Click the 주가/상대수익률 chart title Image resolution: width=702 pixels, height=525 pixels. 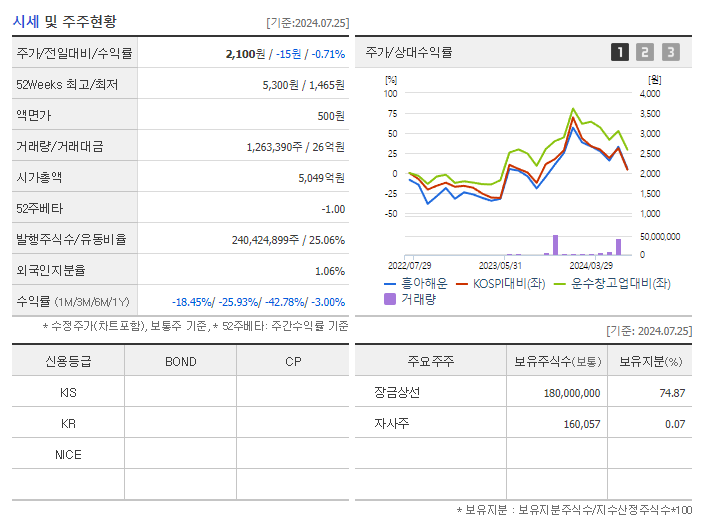409,52
